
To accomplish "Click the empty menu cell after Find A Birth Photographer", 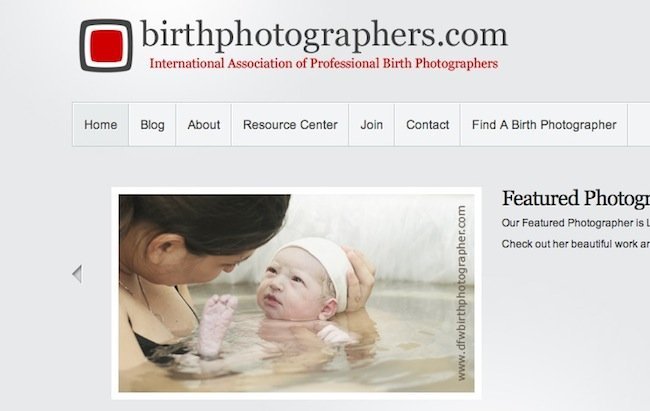I will pos(639,125).
